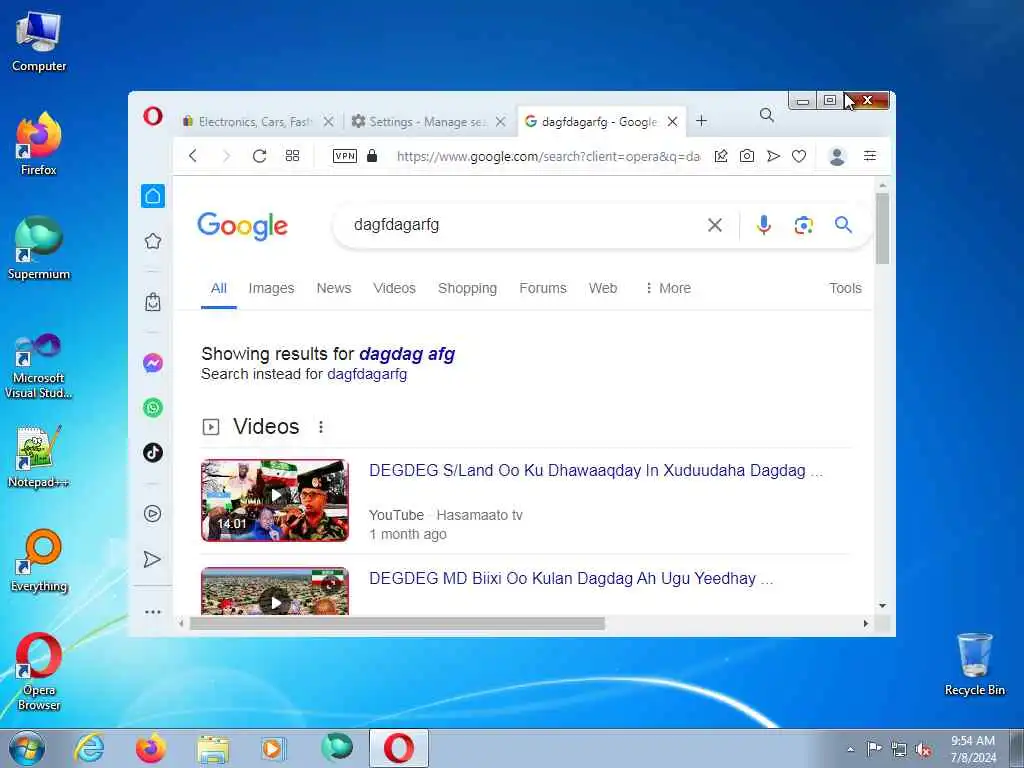Open the Recycle Bin desktop icon
This screenshot has height=768, width=1024.
(x=974, y=664)
